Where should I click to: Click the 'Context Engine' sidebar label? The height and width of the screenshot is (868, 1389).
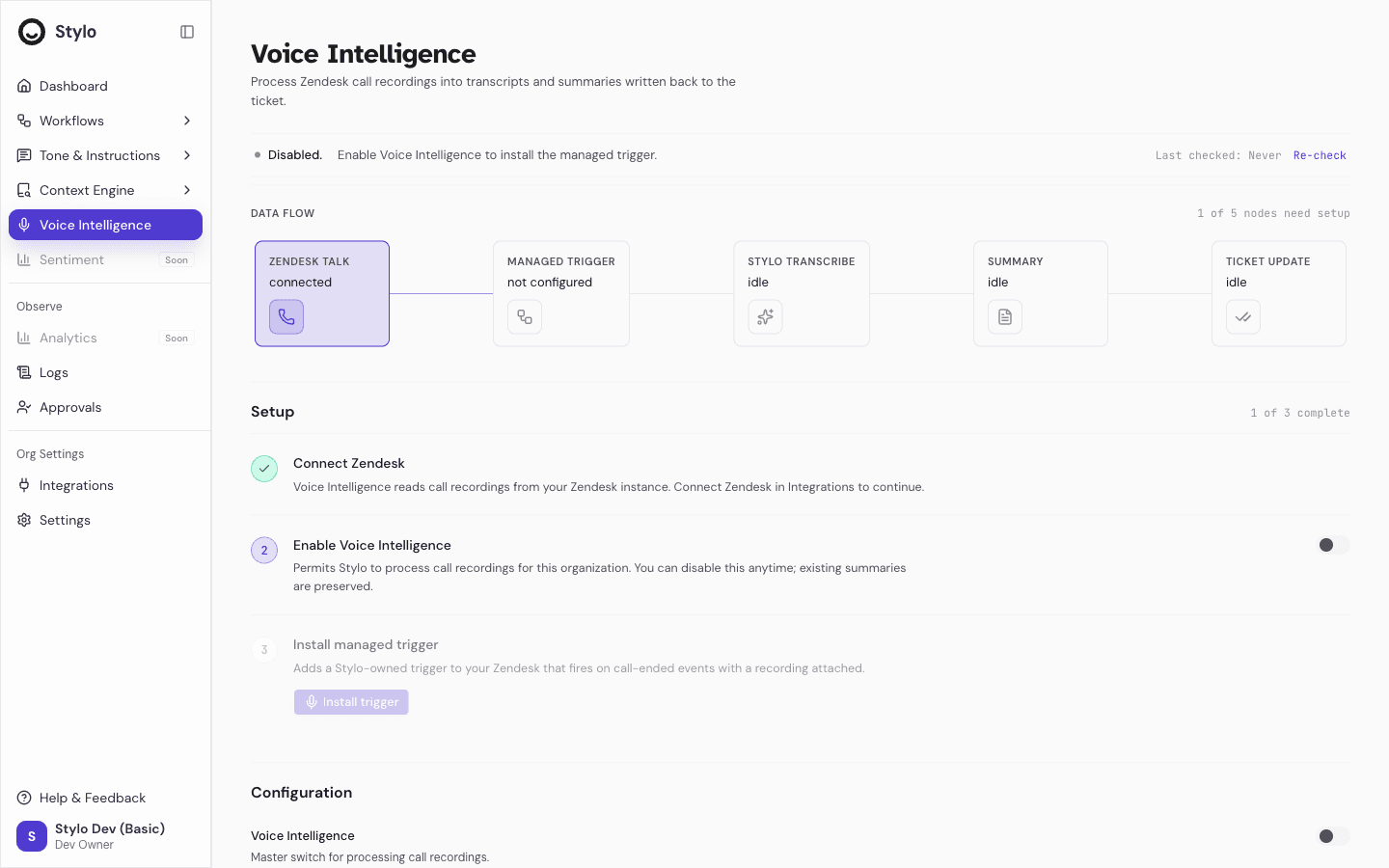click(x=87, y=190)
